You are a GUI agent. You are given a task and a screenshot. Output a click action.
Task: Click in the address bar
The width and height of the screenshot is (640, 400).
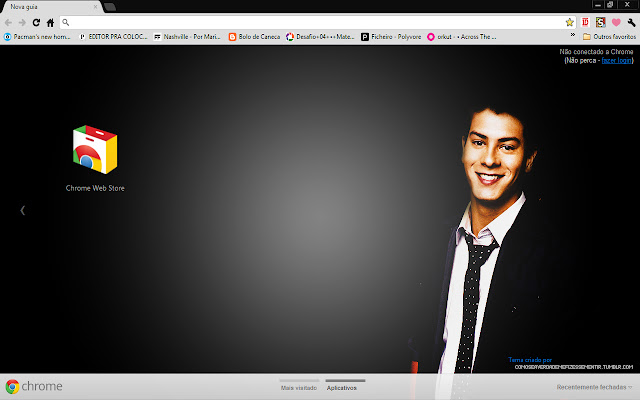[300, 22]
